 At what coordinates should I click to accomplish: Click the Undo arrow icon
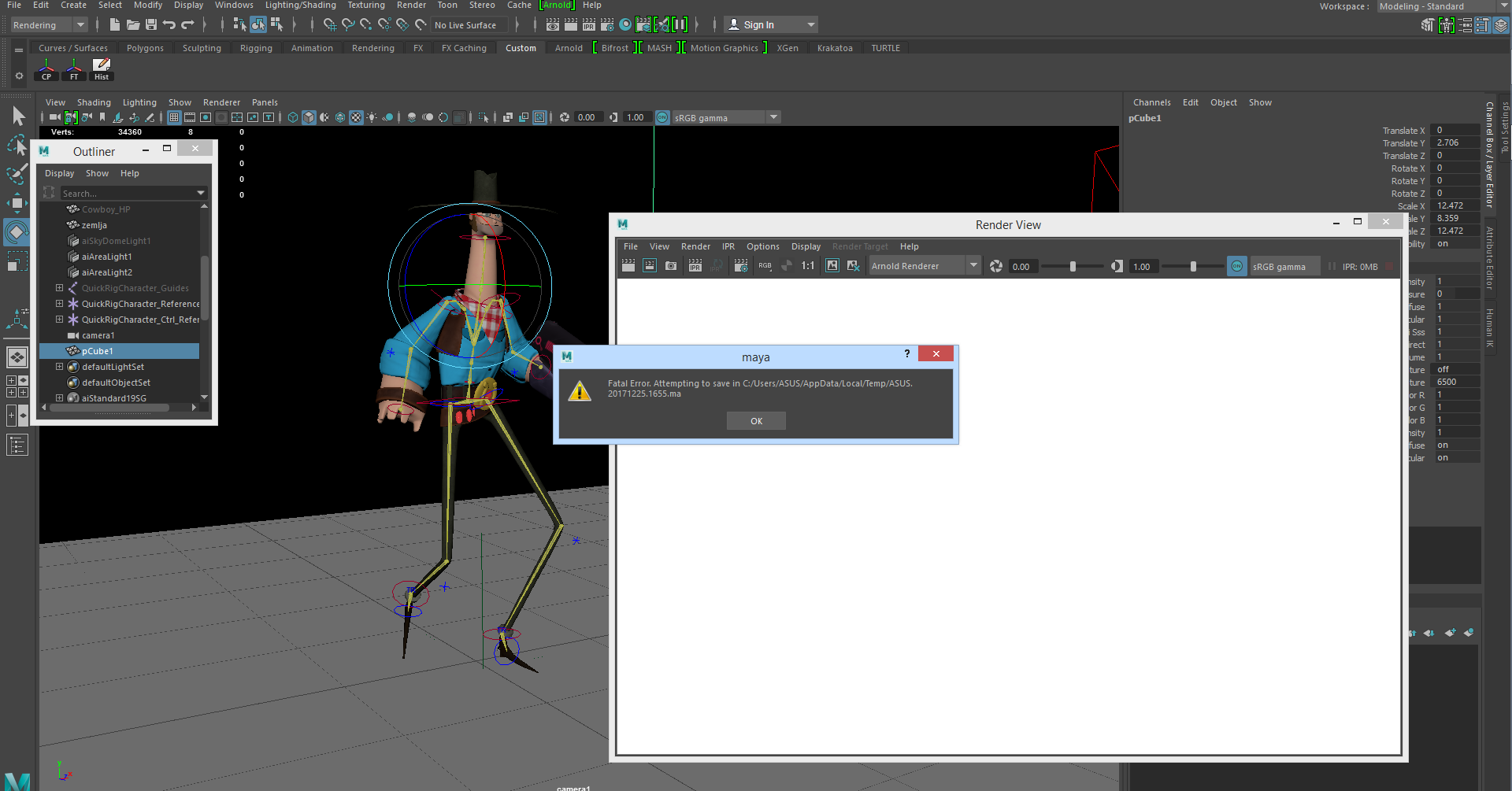(x=169, y=25)
